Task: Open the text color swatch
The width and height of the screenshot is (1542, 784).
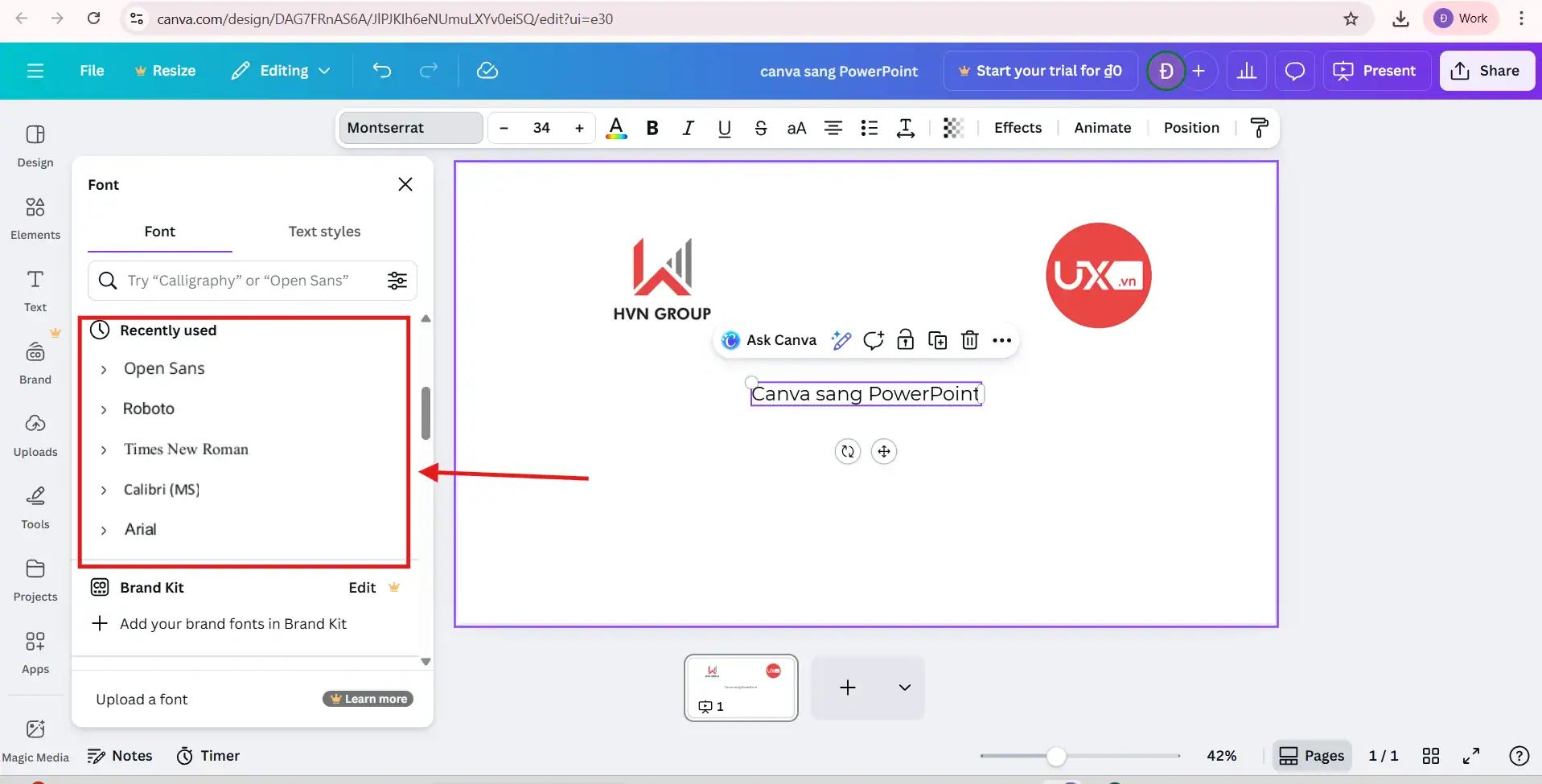Action: 616,128
